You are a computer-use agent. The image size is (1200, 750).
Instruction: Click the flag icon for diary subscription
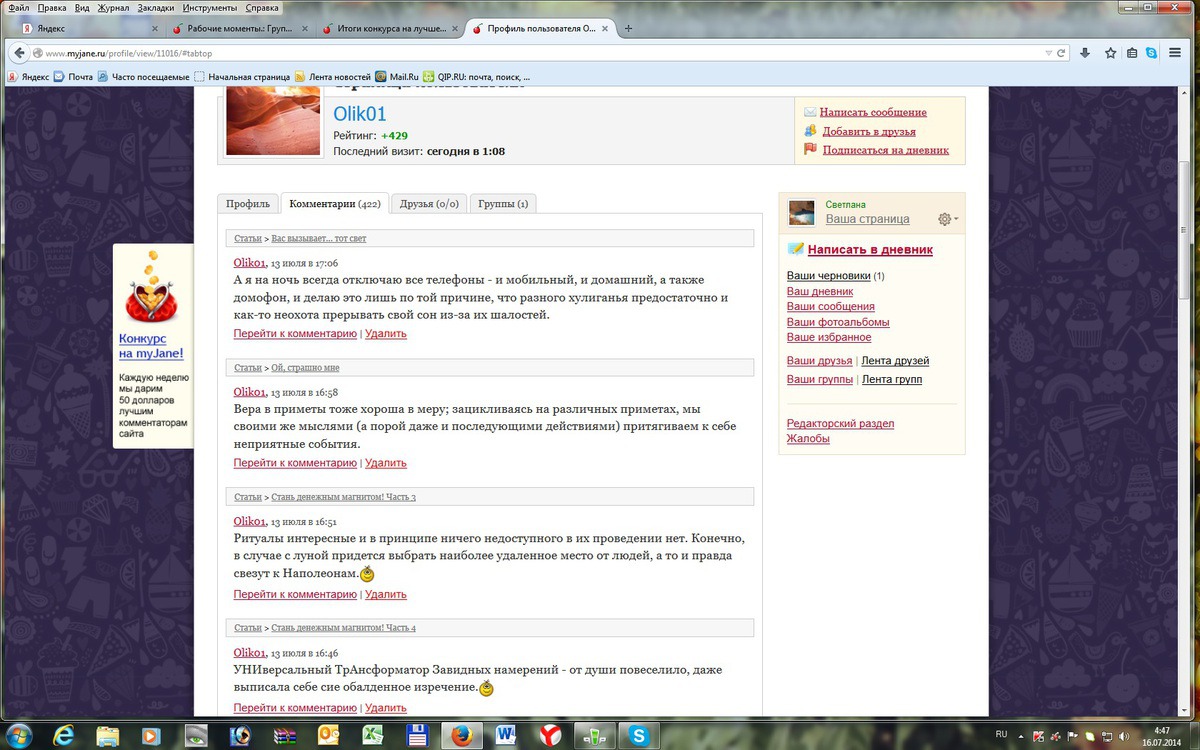810,150
